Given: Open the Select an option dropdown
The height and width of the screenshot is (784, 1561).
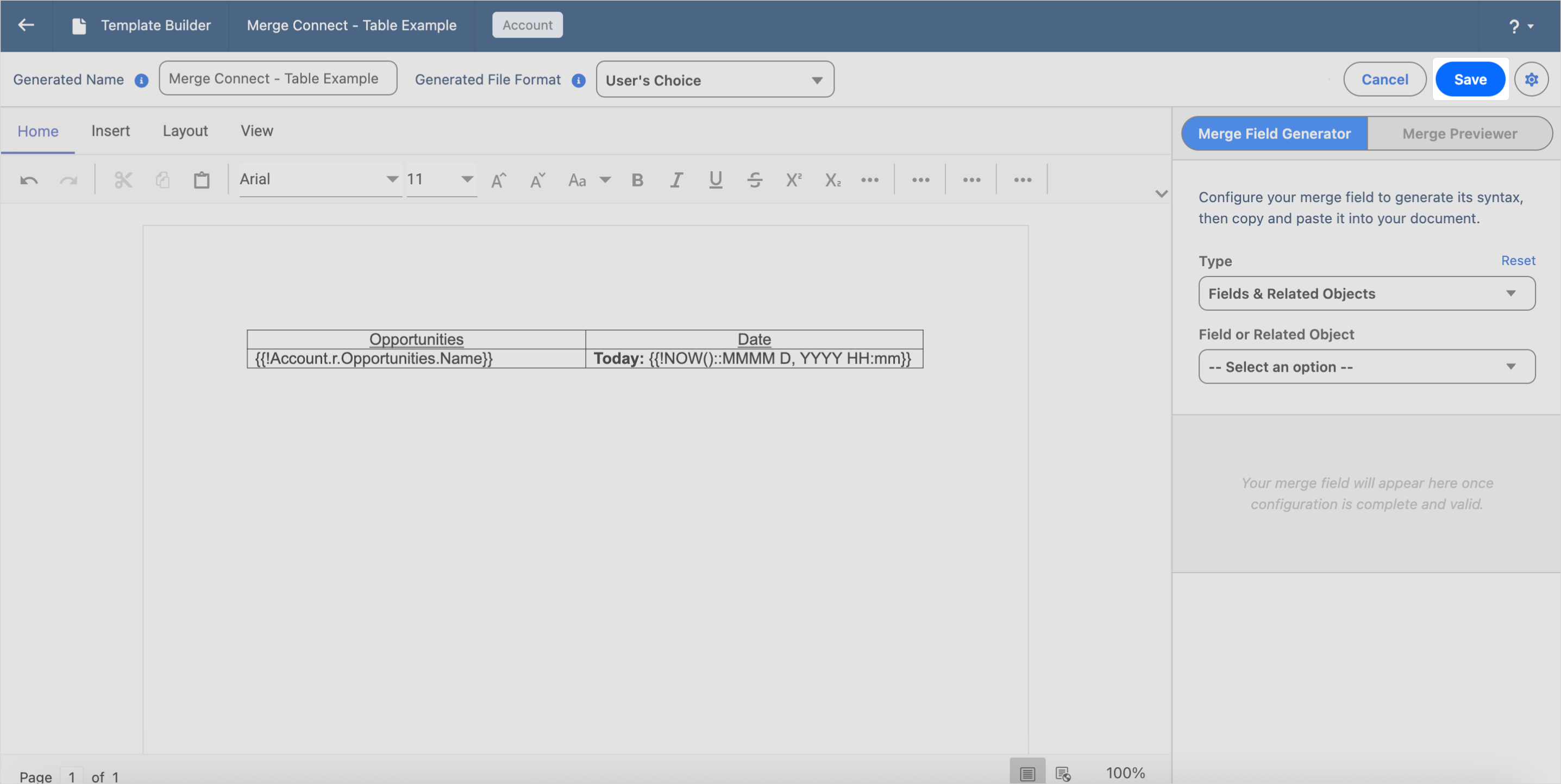Looking at the screenshot, I should (x=1366, y=367).
